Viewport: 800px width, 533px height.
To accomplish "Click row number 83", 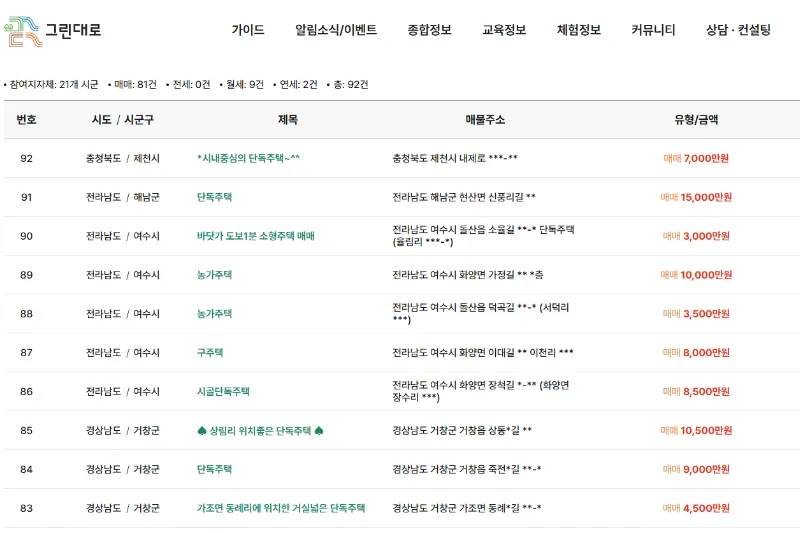I will pos(27,508).
